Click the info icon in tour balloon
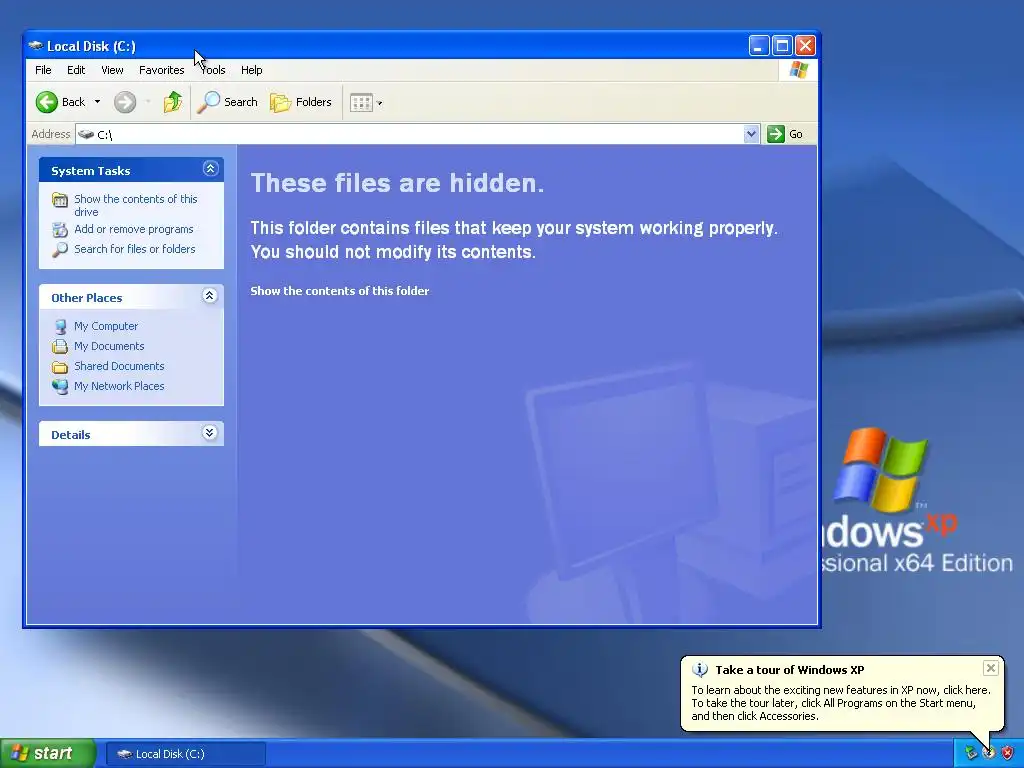The height and width of the screenshot is (768, 1024). click(700, 670)
